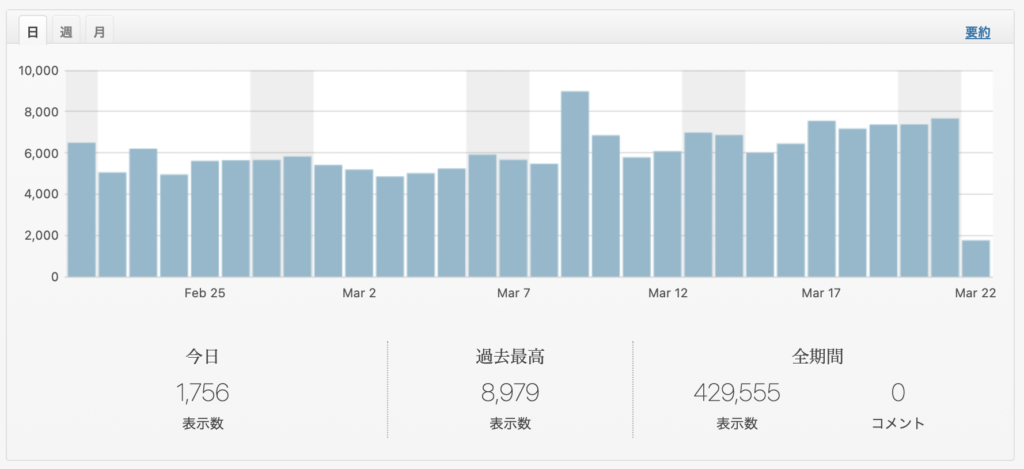Open the 要約 summary link

tap(977, 33)
